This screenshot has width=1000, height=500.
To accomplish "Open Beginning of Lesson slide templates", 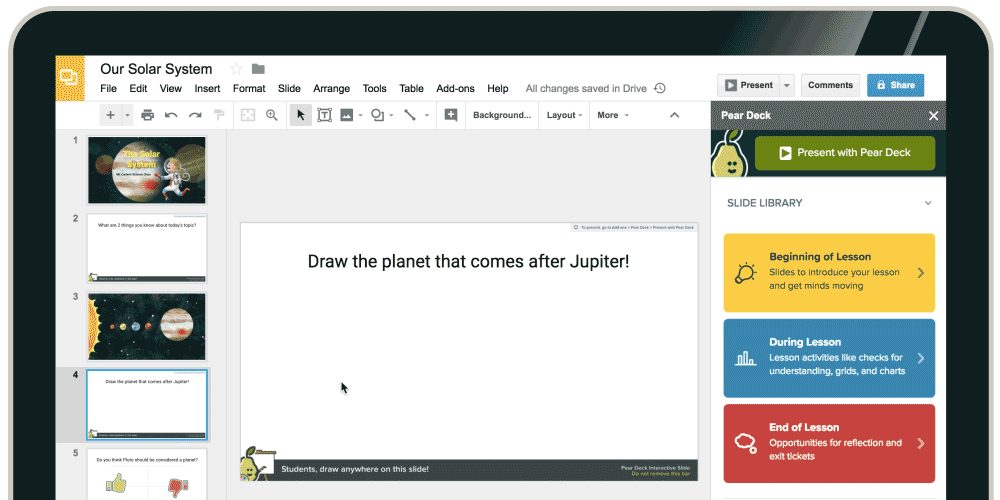I will point(829,272).
